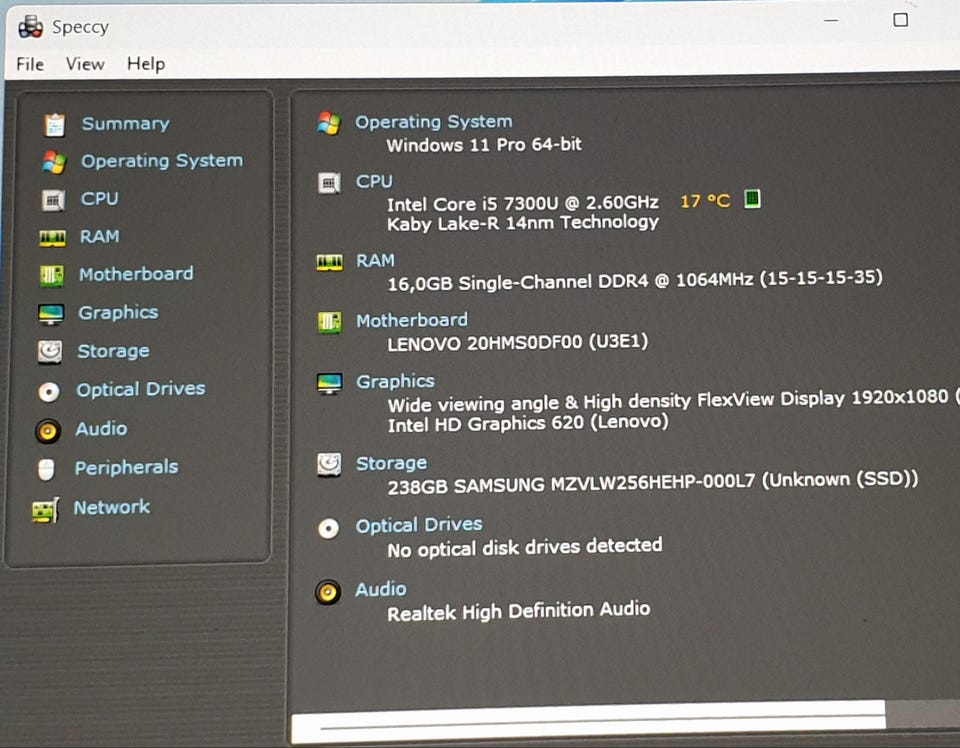Go to RAM section in sidebar

pyautogui.click(x=100, y=237)
